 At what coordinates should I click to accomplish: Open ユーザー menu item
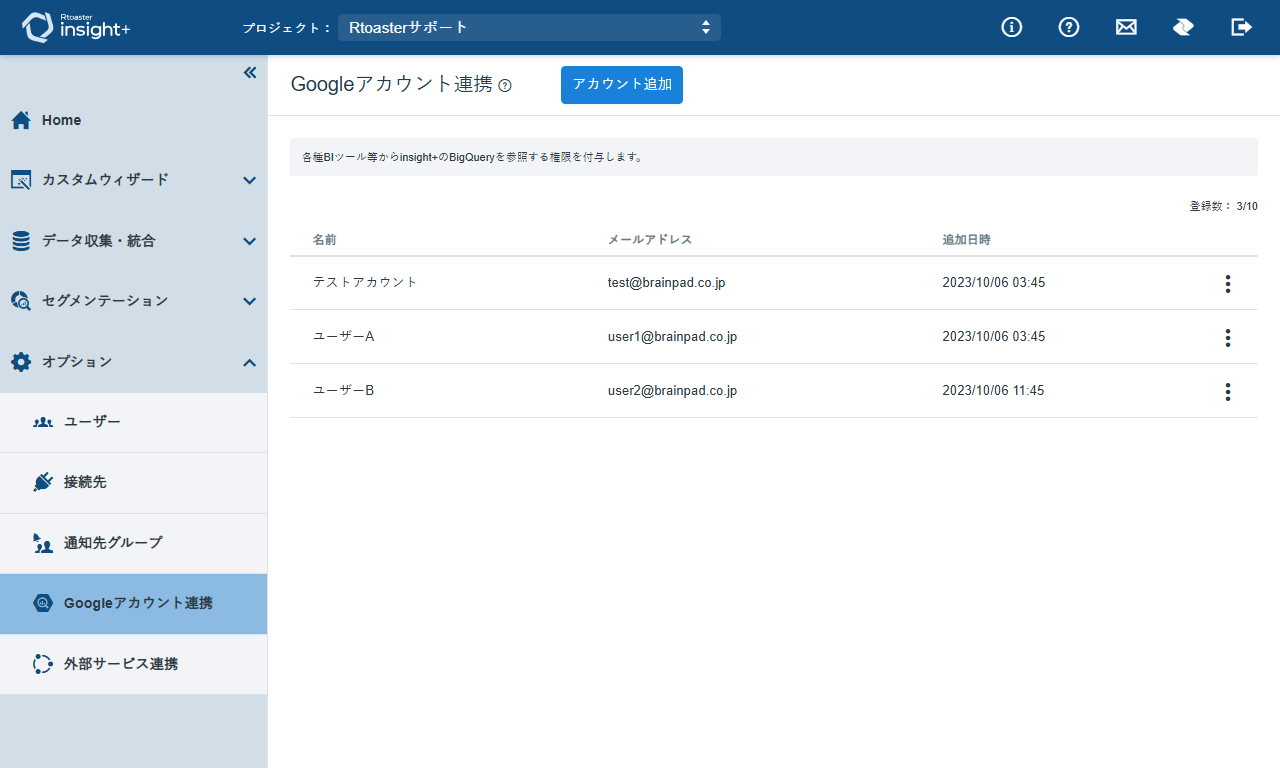click(x=134, y=422)
